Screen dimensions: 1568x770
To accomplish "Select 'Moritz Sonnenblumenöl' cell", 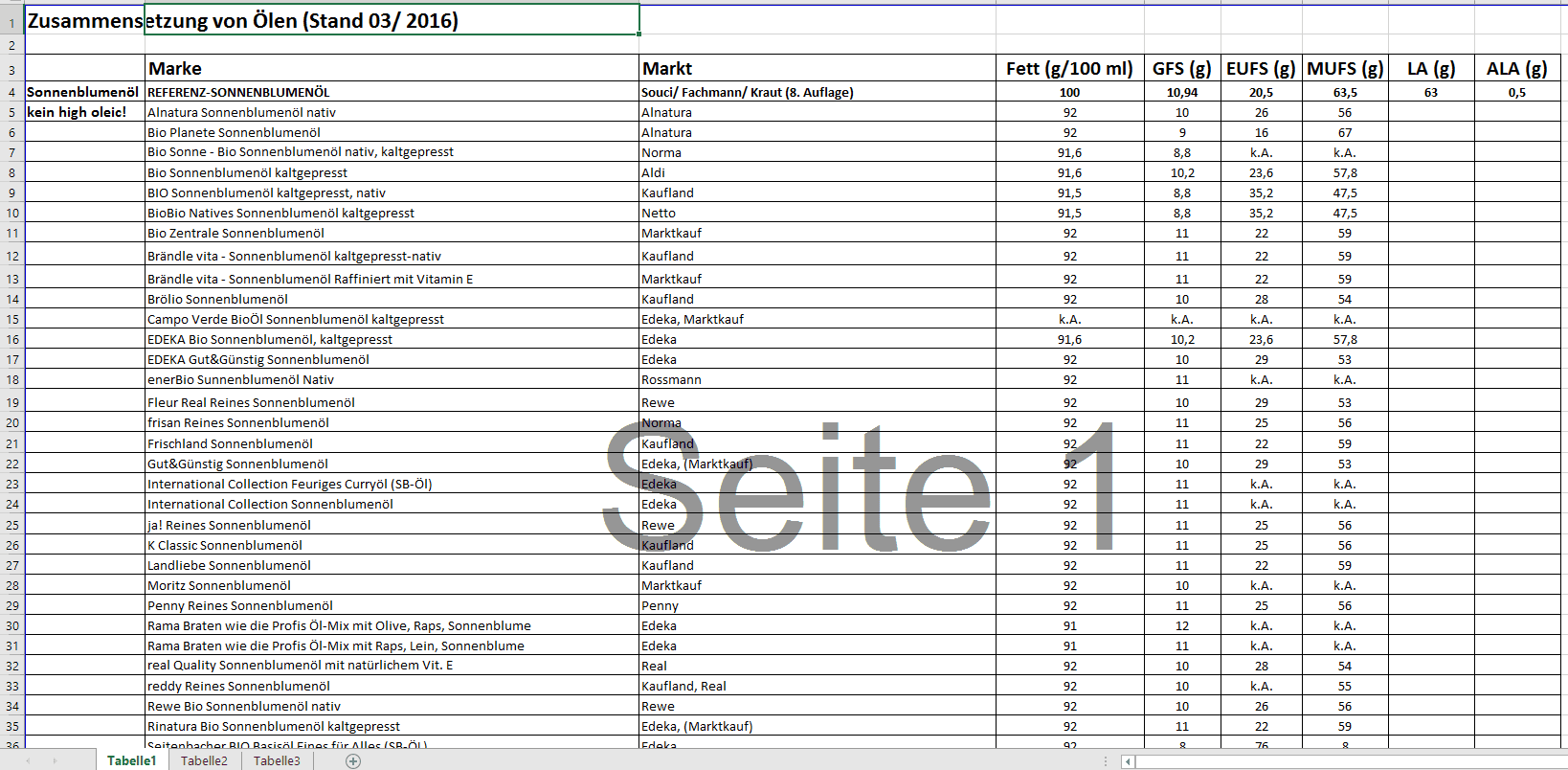I will point(392,585).
